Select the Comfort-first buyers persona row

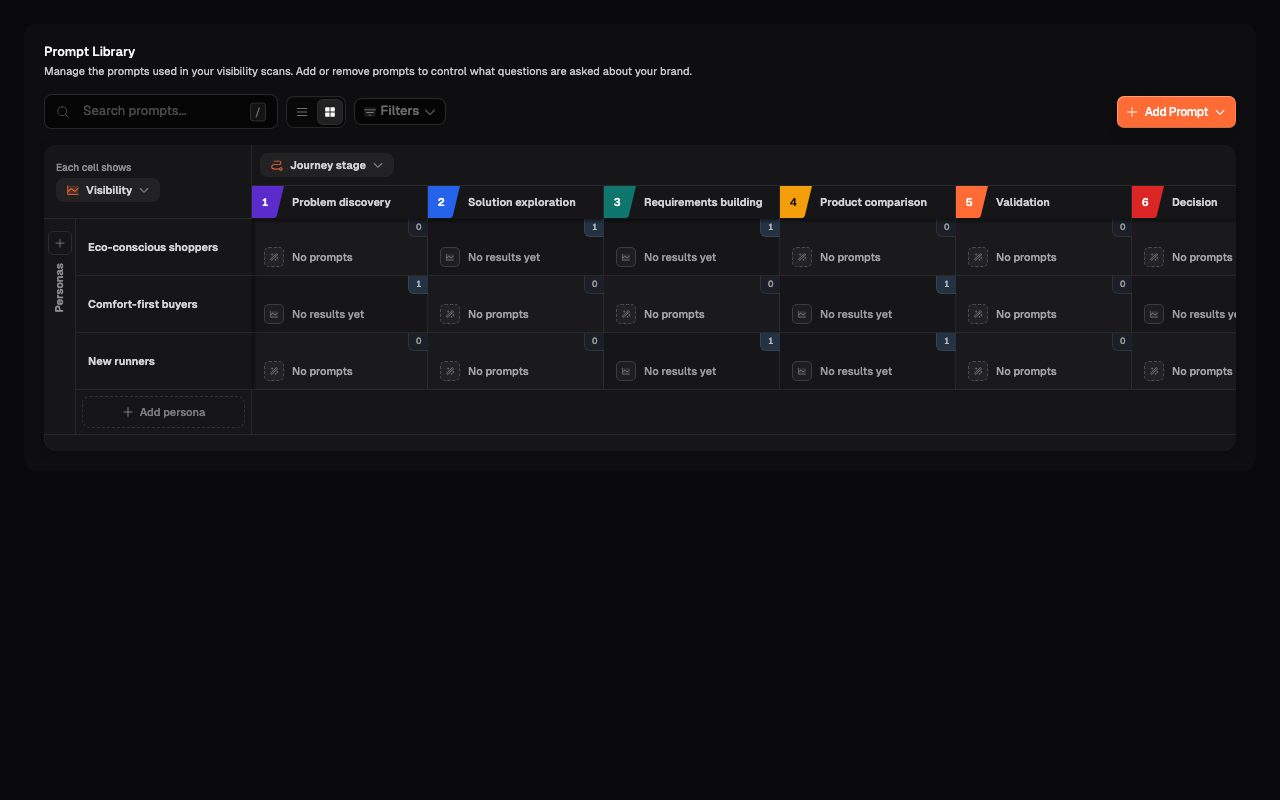(x=164, y=304)
